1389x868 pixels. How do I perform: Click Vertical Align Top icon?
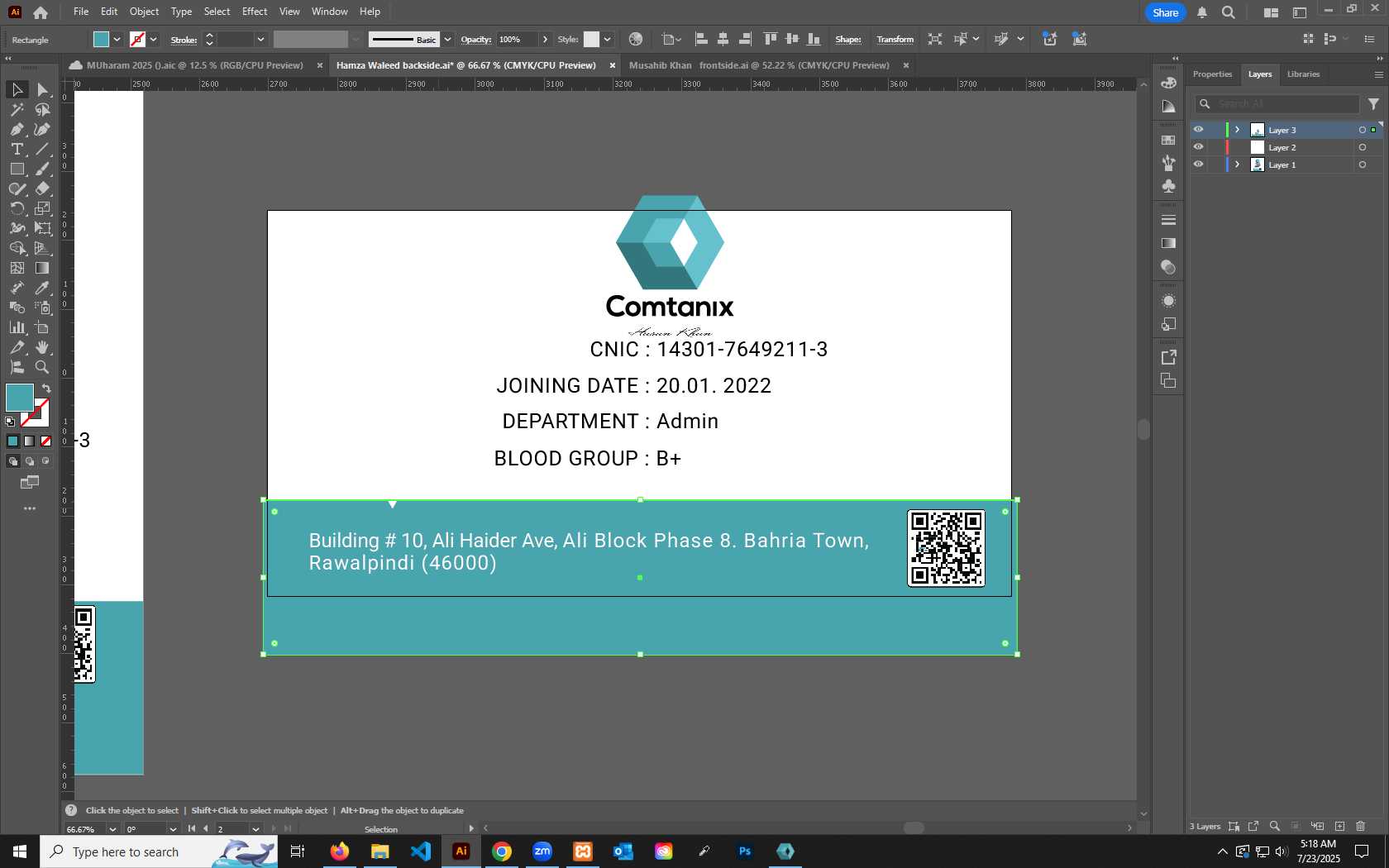(770, 39)
